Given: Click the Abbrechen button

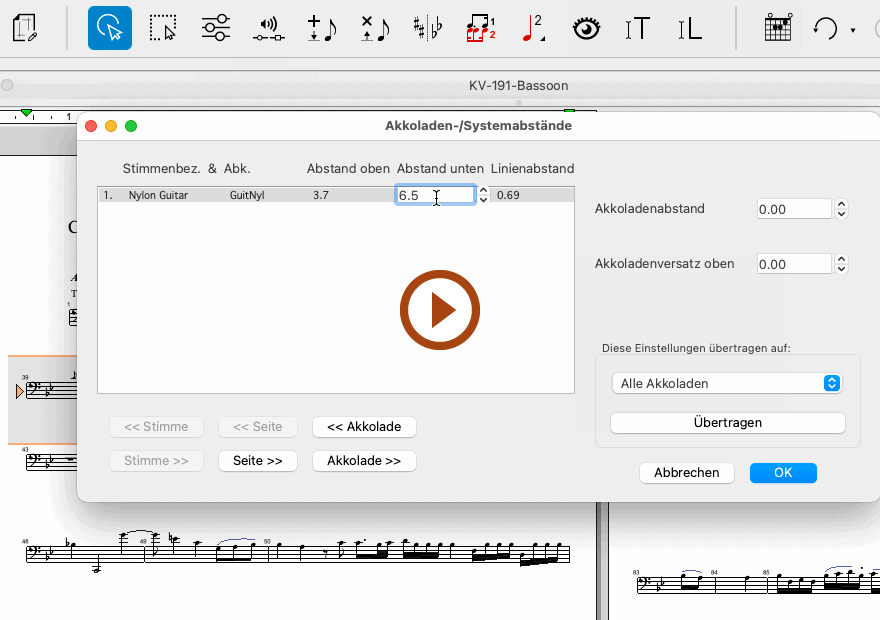Looking at the screenshot, I should coord(686,473).
